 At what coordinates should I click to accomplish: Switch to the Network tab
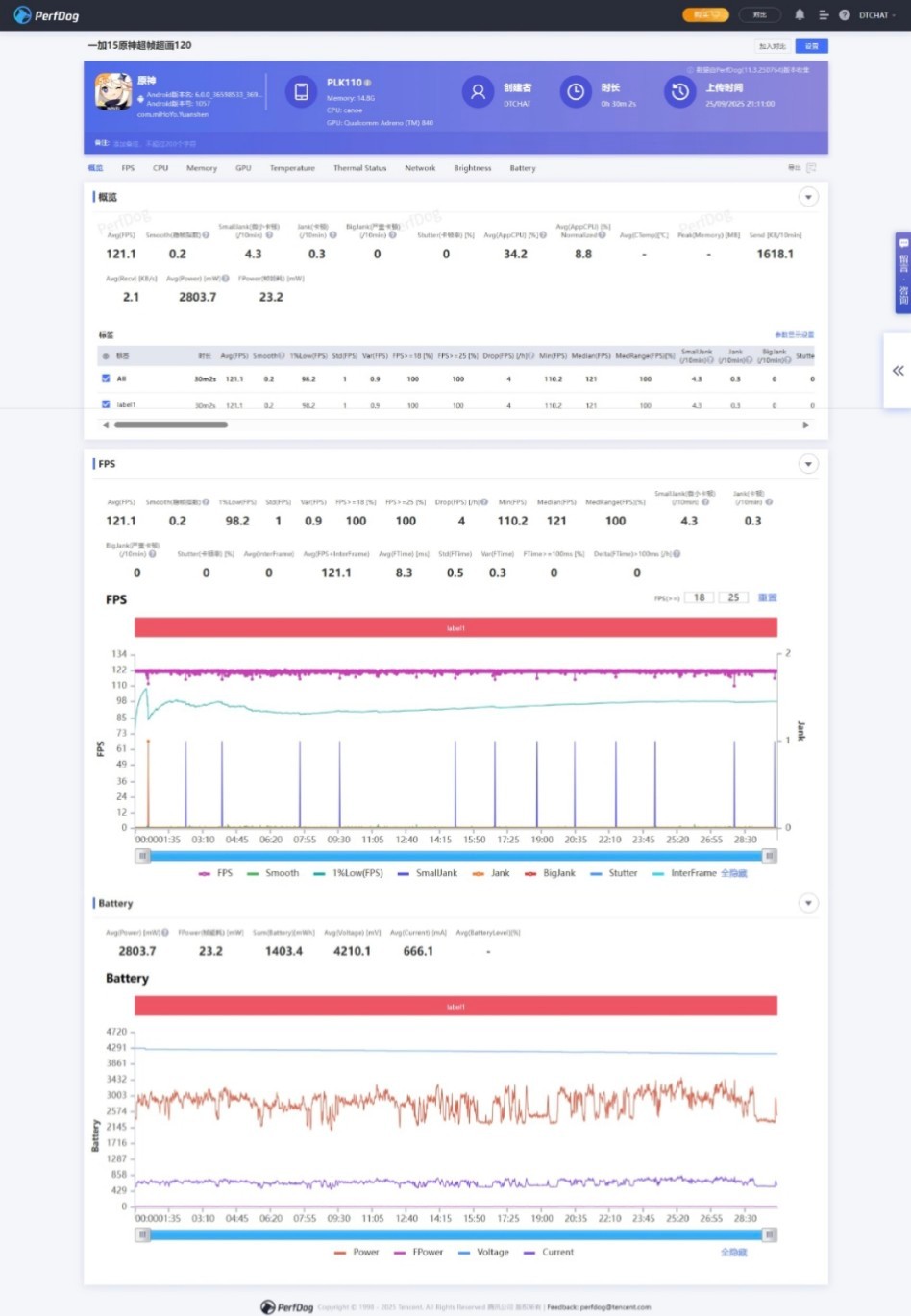pos(420,168)
